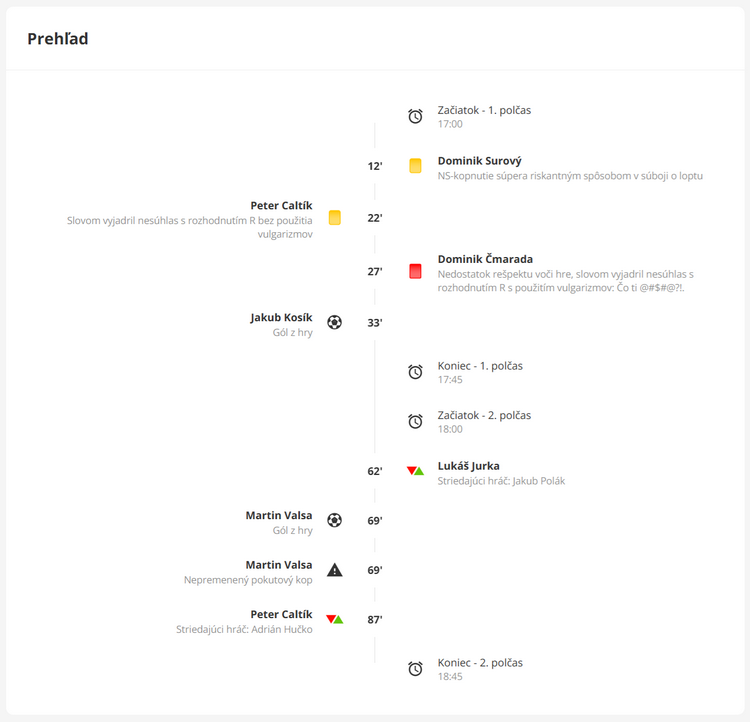750x722 pixels.
Task: Click the clock icon beside Koniec 1. polčas
Action: pos(415,372)
